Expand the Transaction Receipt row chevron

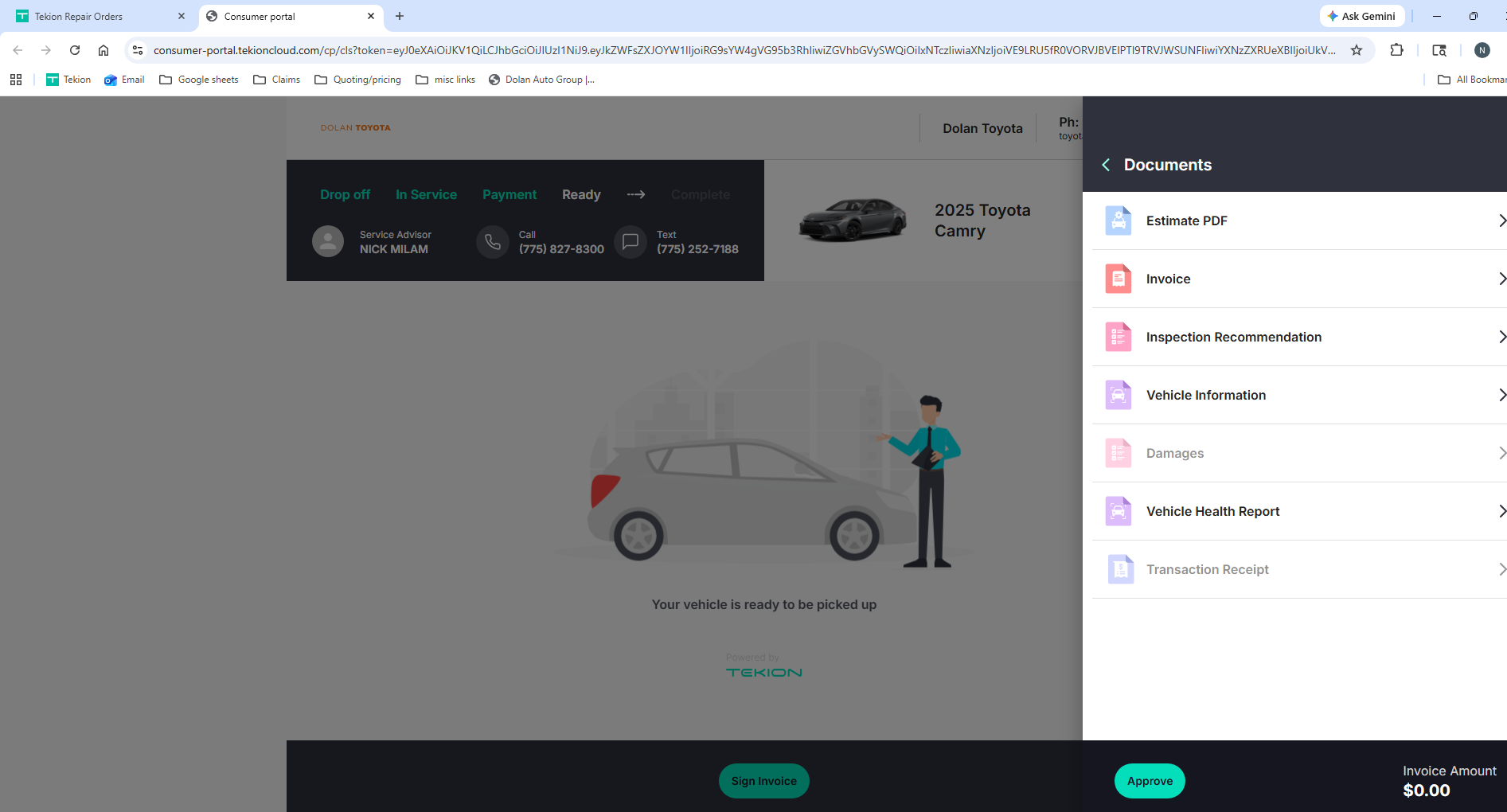coord(1501,569)
